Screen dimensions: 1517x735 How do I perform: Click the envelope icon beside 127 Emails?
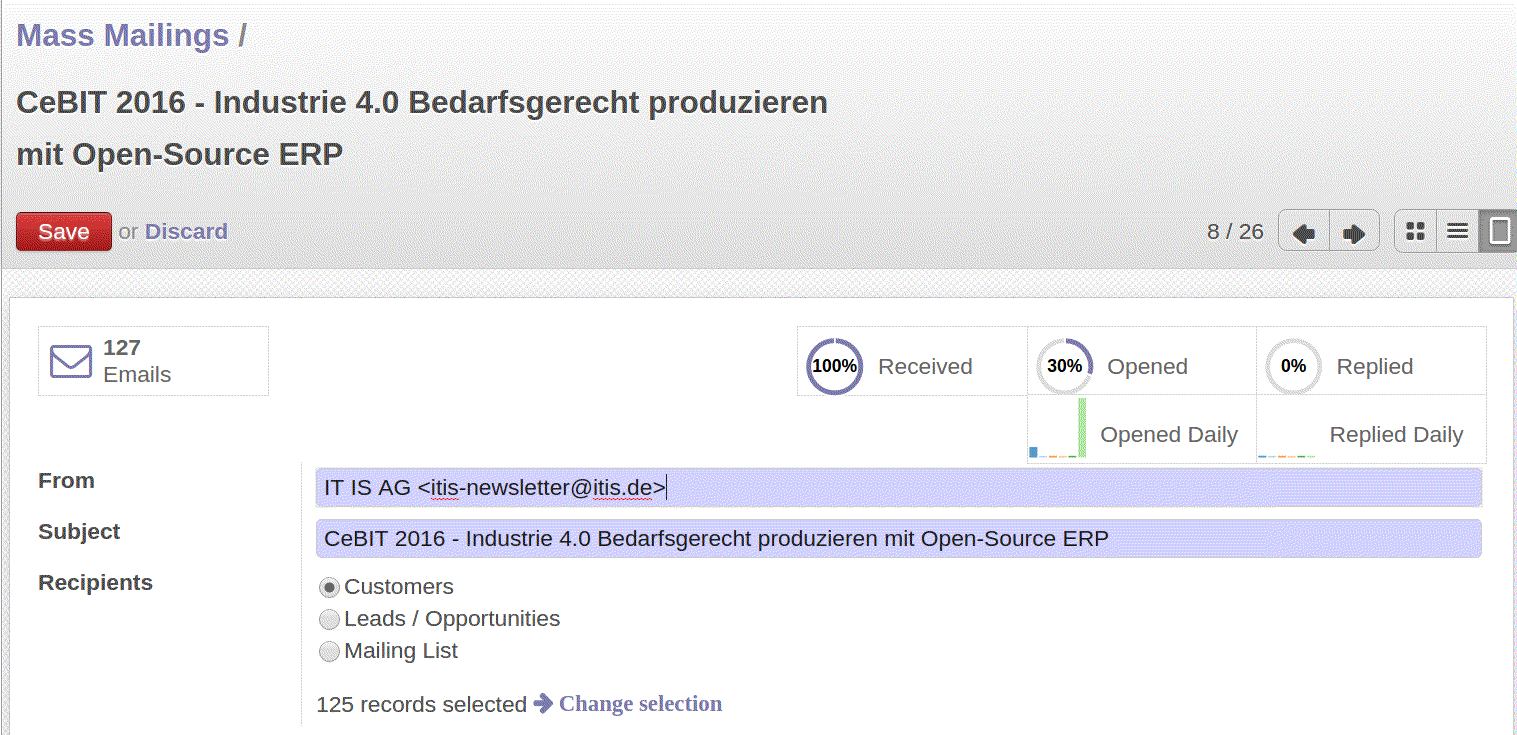pos(71,360)
